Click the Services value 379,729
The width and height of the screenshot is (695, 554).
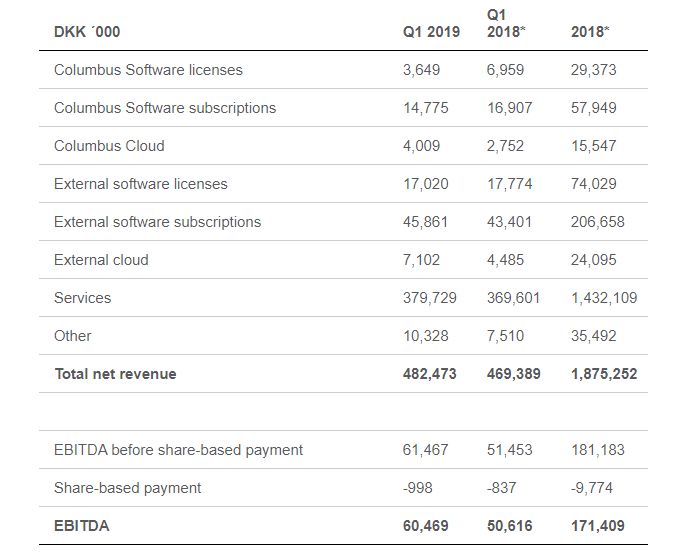coord(429,298)
